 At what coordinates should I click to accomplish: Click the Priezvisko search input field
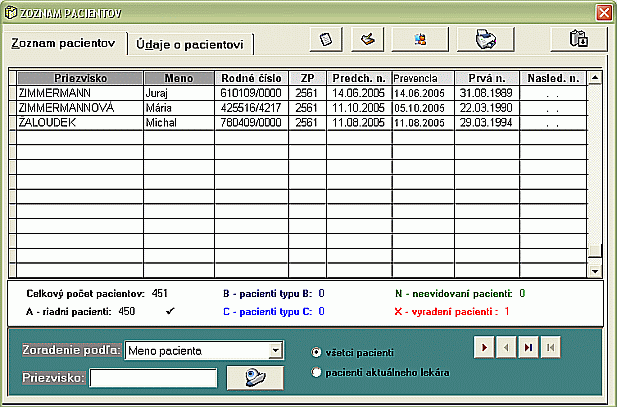click(153, 378)
